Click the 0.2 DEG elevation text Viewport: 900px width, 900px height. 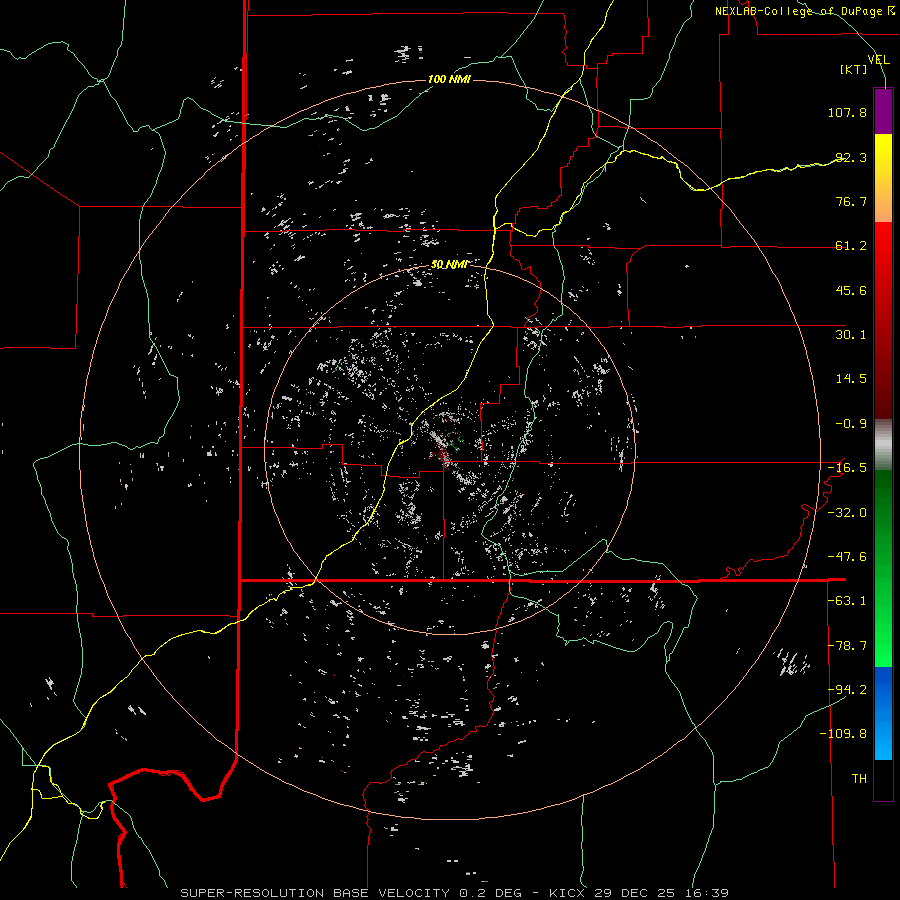(x=490, y=893)
